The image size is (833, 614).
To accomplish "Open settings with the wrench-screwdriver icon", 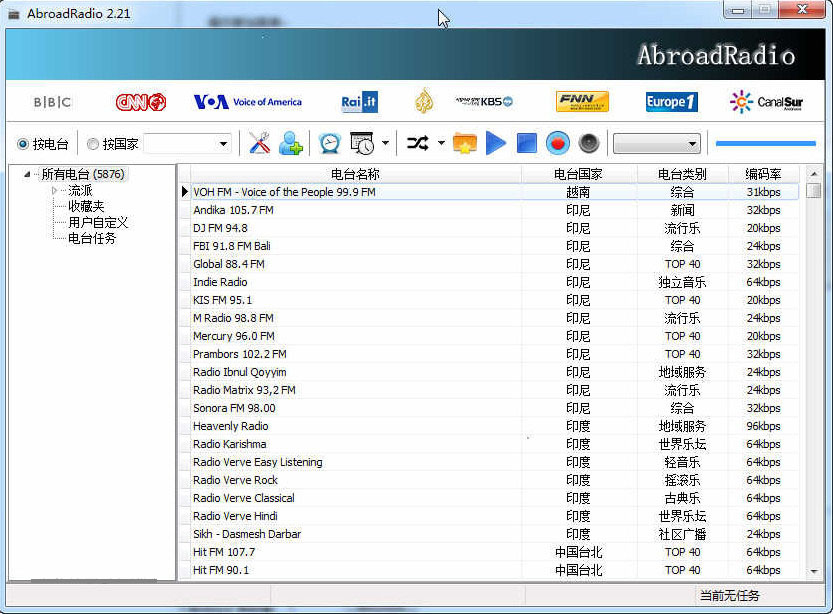I will (x=260, y=144).
